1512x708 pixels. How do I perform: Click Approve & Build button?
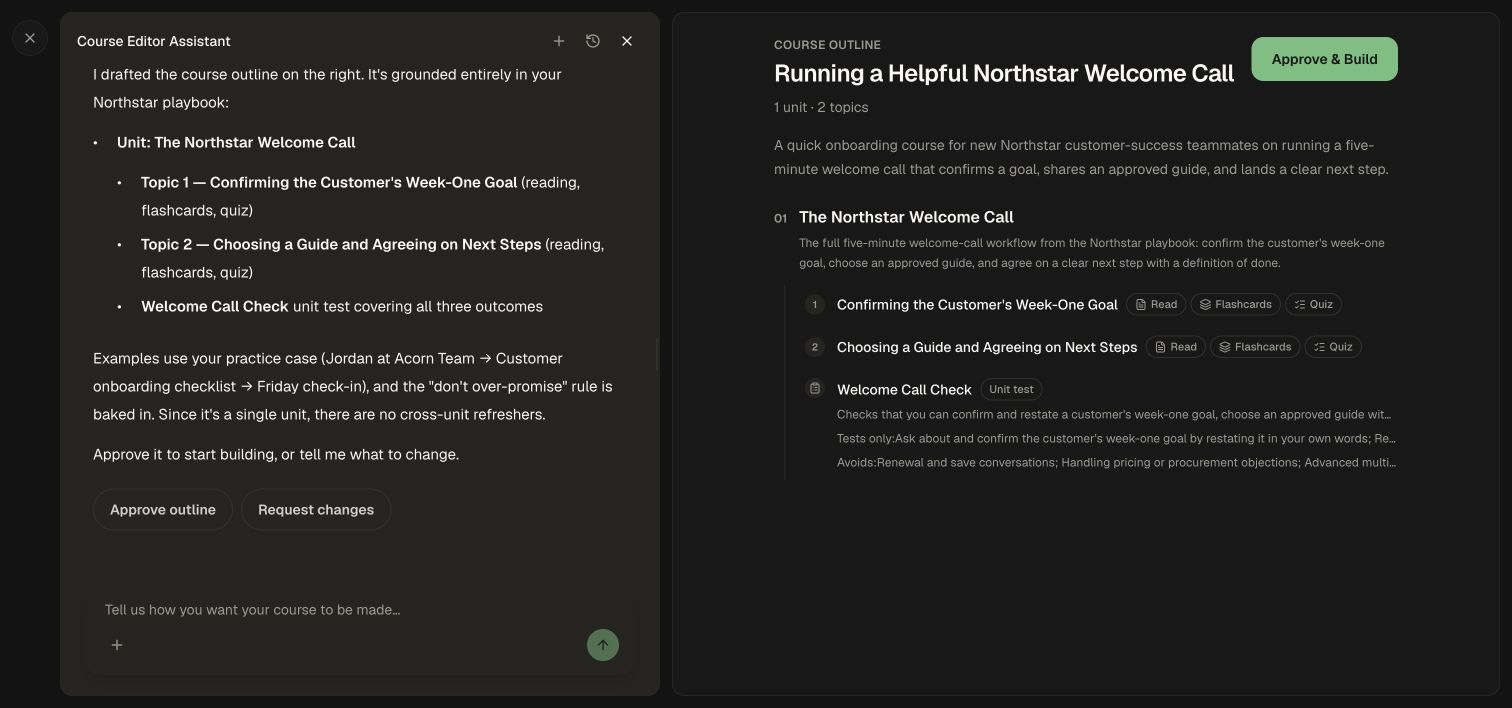[x=1324, y=59]
